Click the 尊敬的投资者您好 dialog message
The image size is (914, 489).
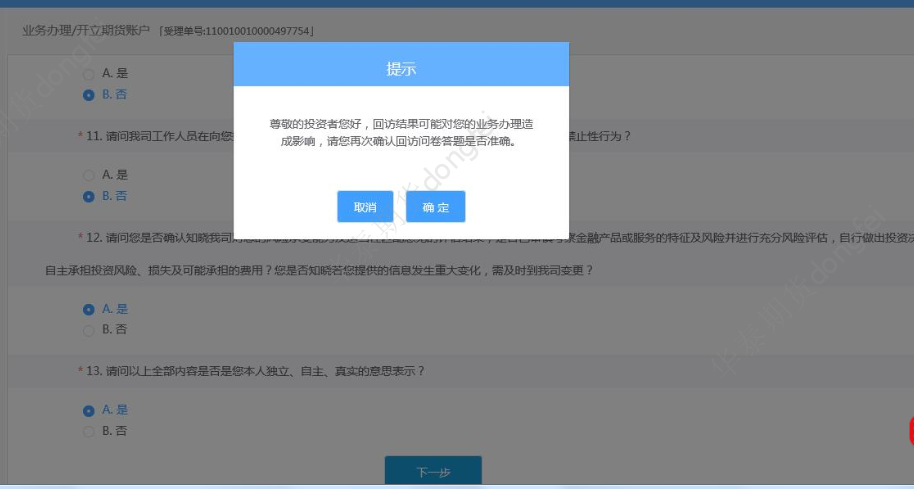point(400,132)
